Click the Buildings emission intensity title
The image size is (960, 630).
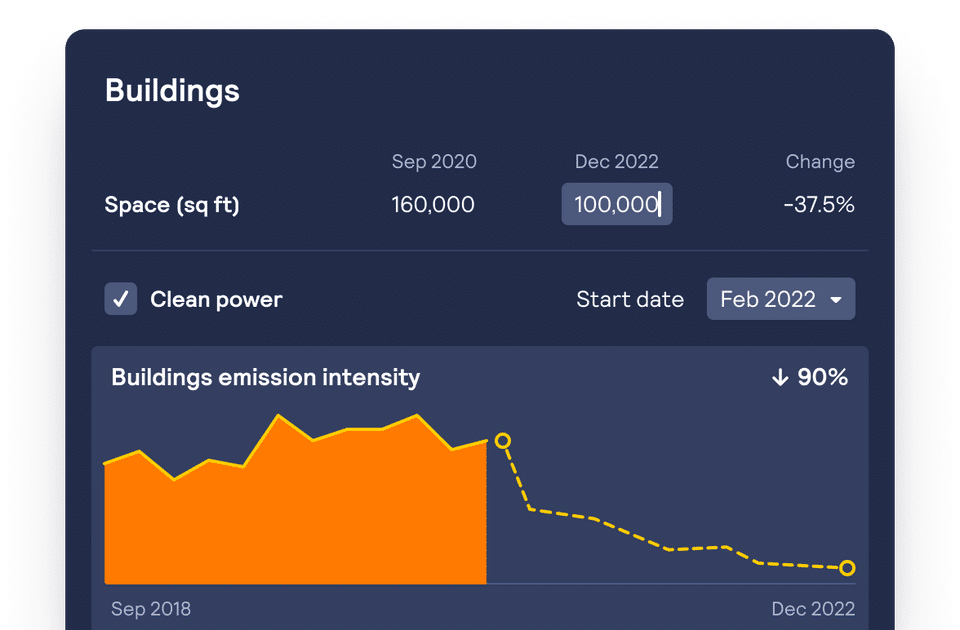point(266,377)
